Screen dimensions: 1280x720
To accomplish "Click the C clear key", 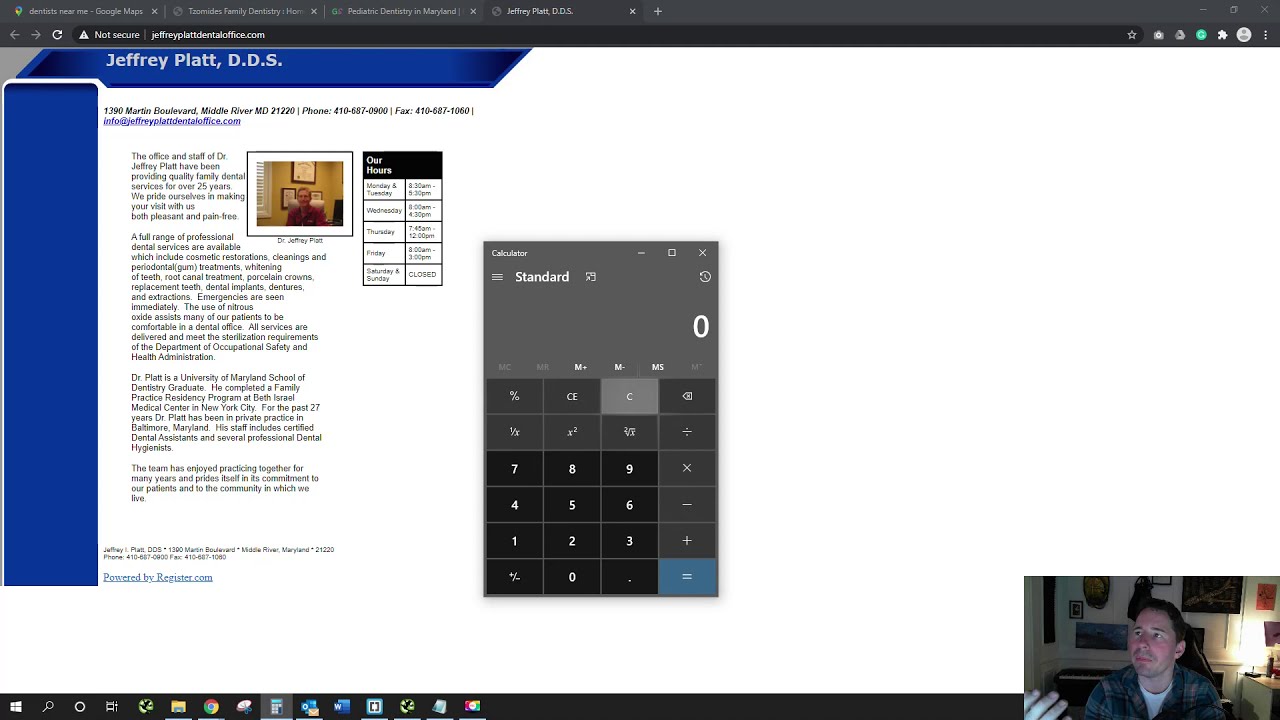I will click(629, 396).
